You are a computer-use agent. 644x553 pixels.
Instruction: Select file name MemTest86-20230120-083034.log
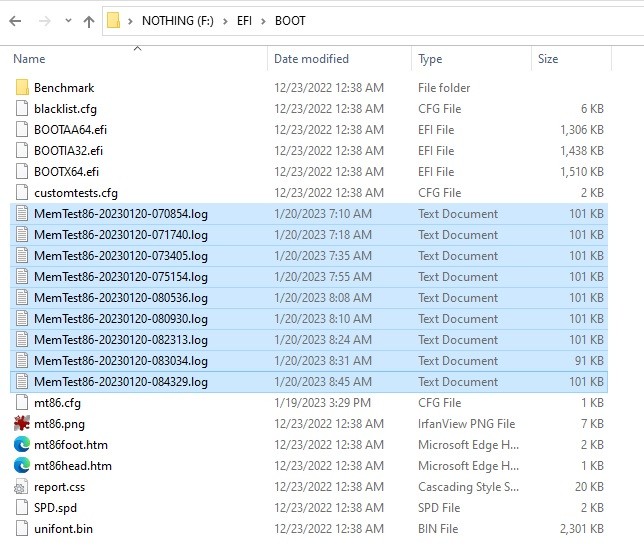click(x=121, y=361)
